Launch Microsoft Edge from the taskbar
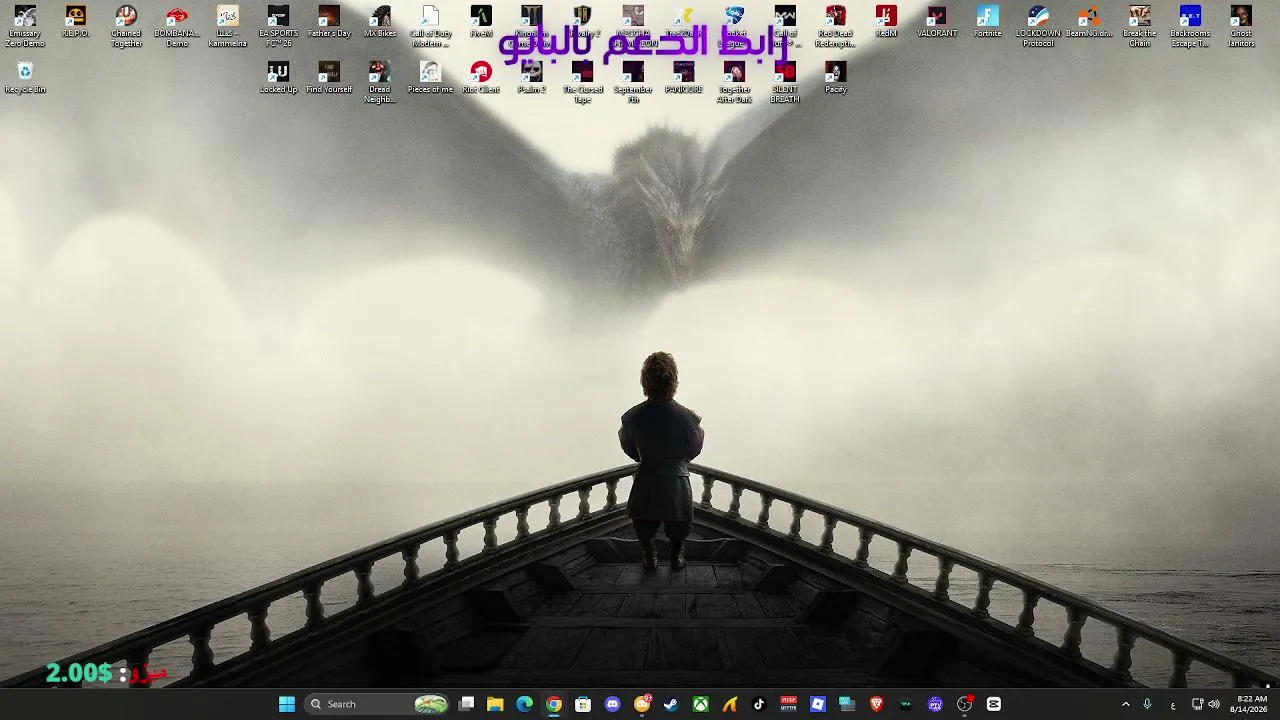 pos(524,704)
